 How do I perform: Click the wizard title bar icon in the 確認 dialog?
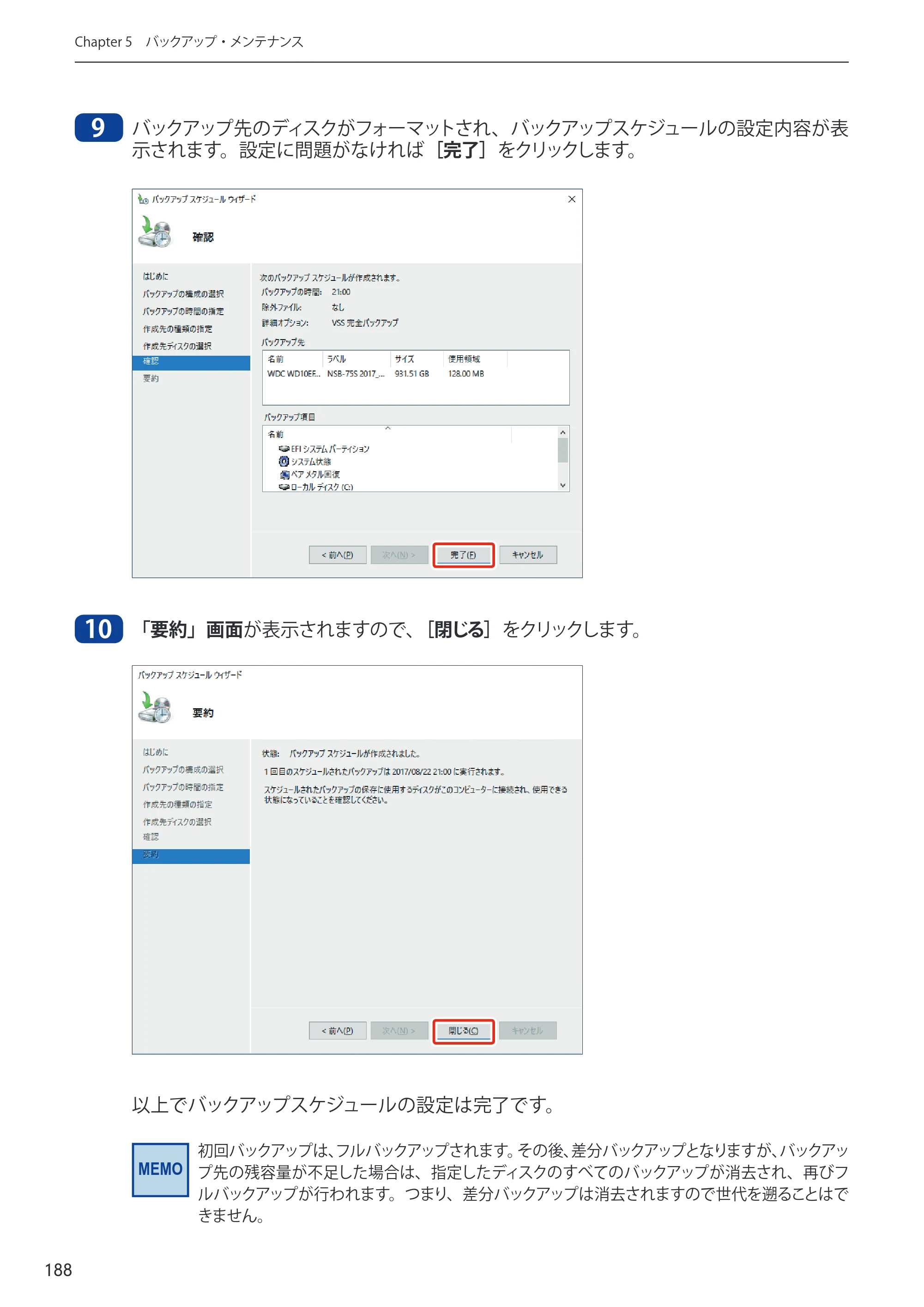tap(143, 199)
